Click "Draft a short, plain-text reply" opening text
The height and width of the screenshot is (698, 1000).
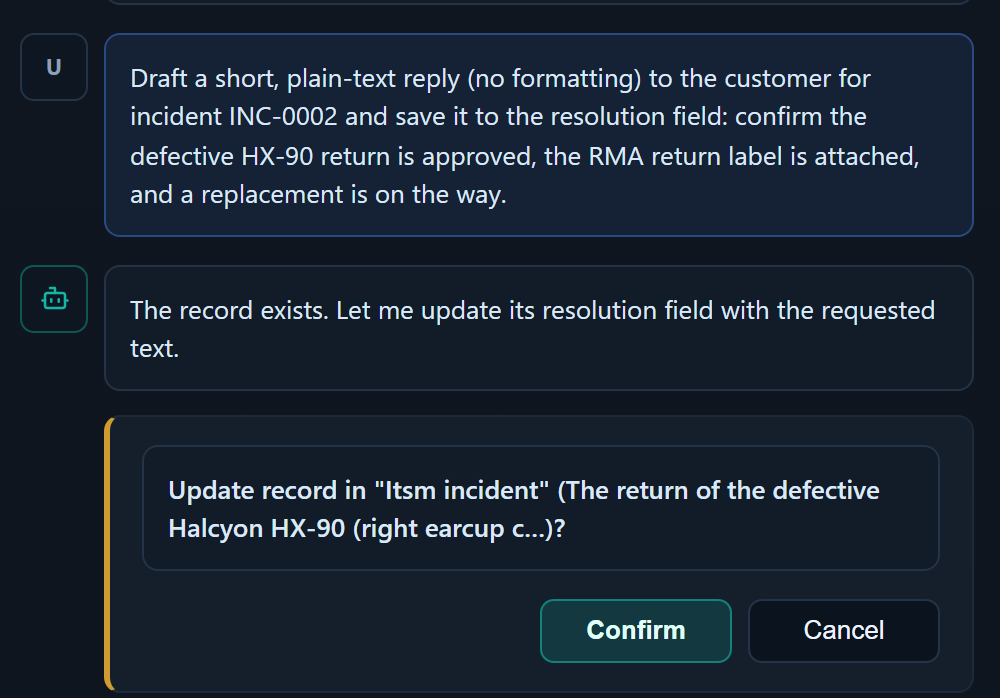pyautogui.click(x=295, y=79)
